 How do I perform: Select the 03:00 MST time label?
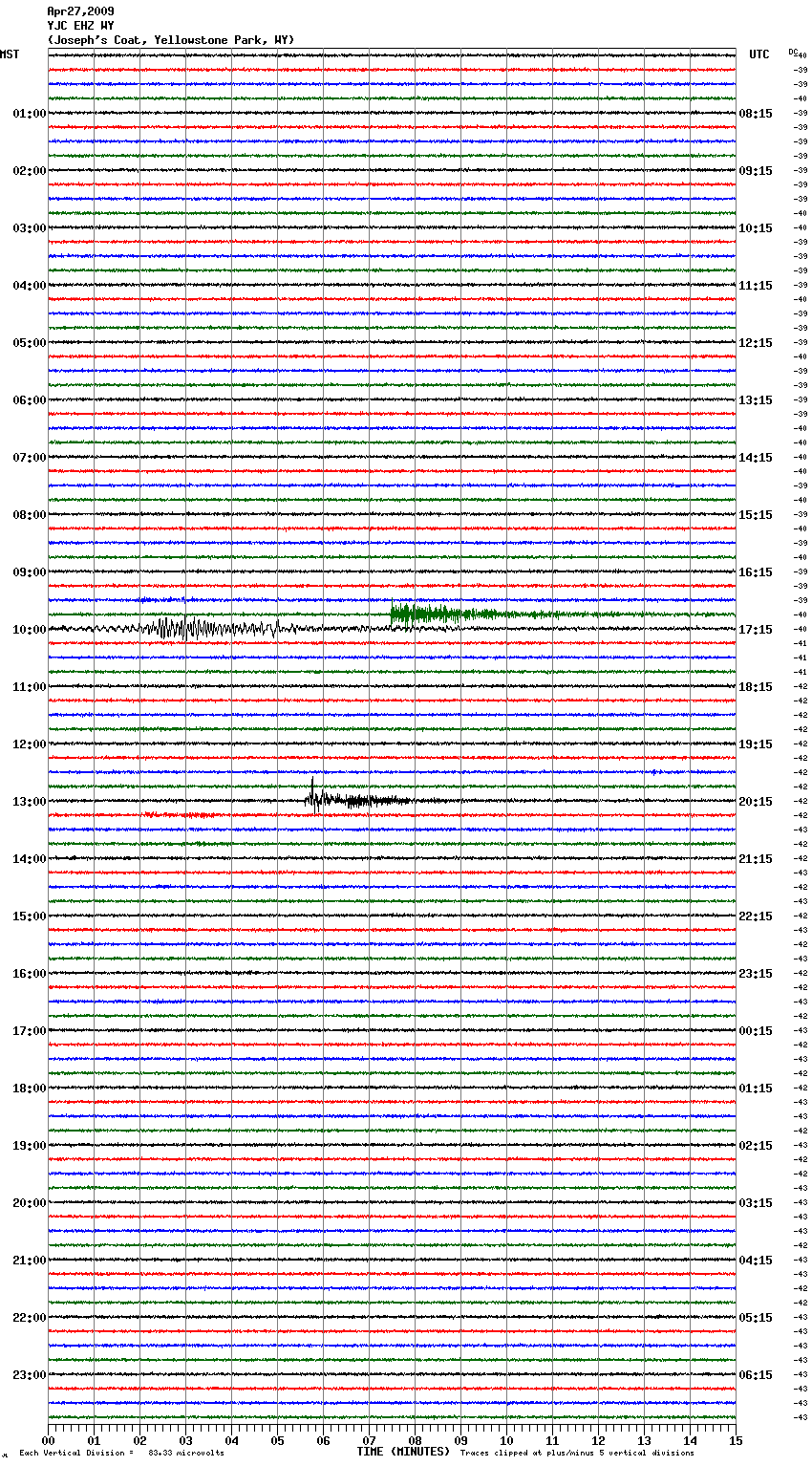(30, 228)
